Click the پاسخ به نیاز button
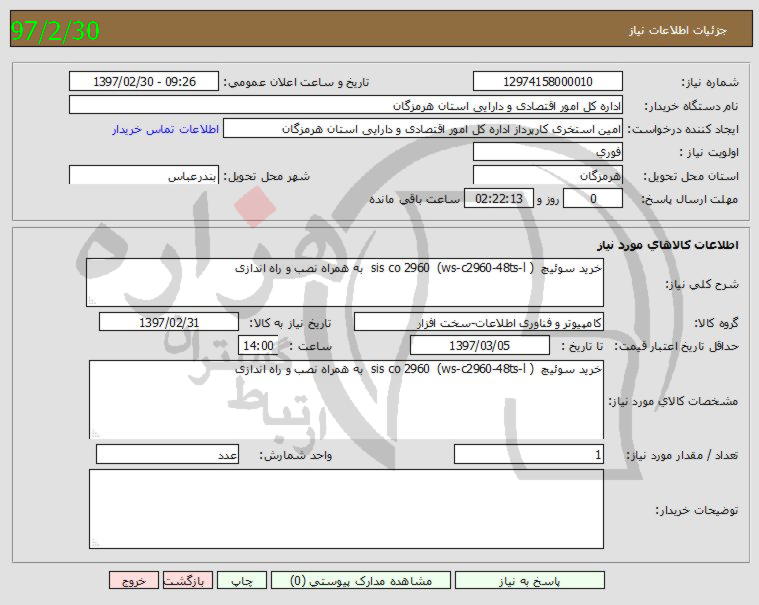 530,580
